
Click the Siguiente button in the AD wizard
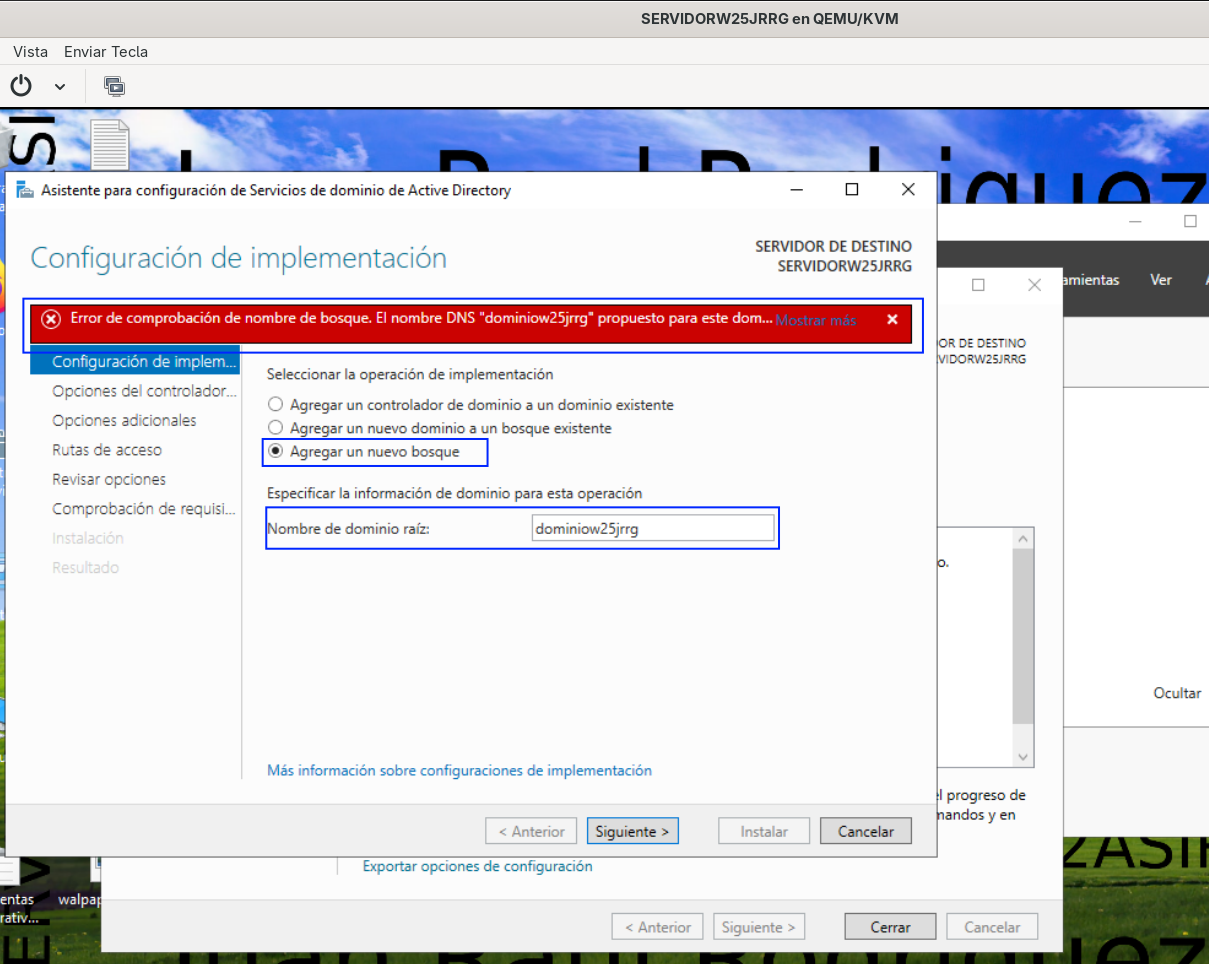coord(632,831)
